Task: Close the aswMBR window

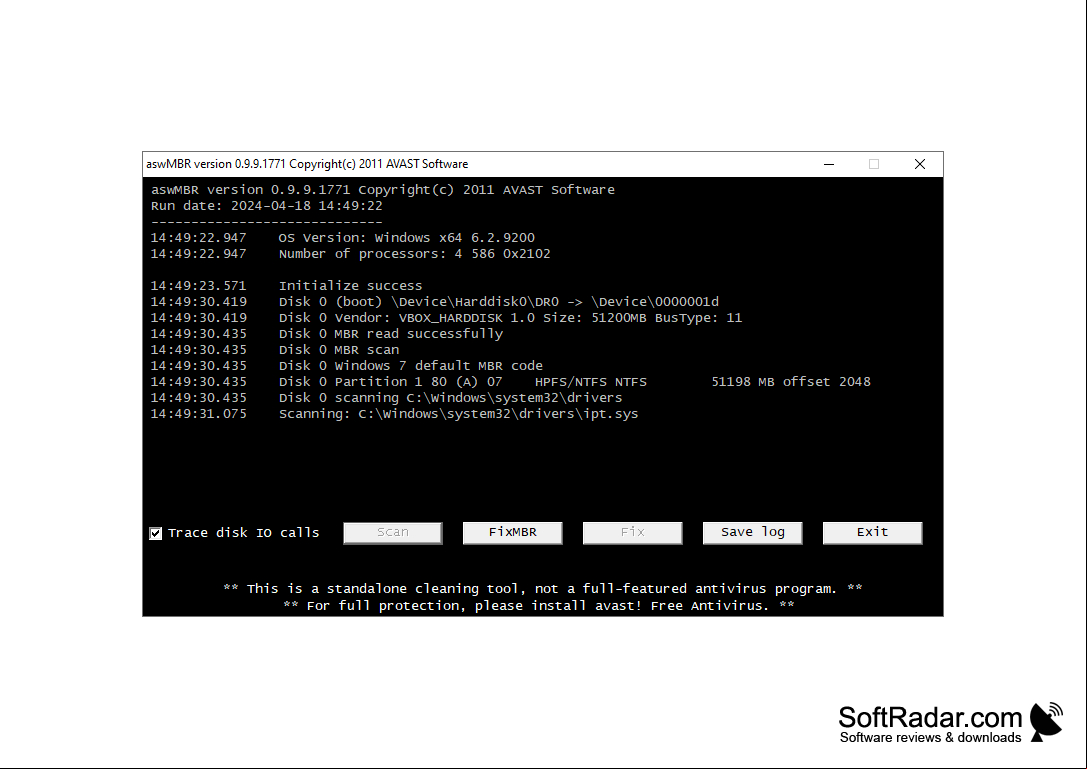Action: point(920,164)
